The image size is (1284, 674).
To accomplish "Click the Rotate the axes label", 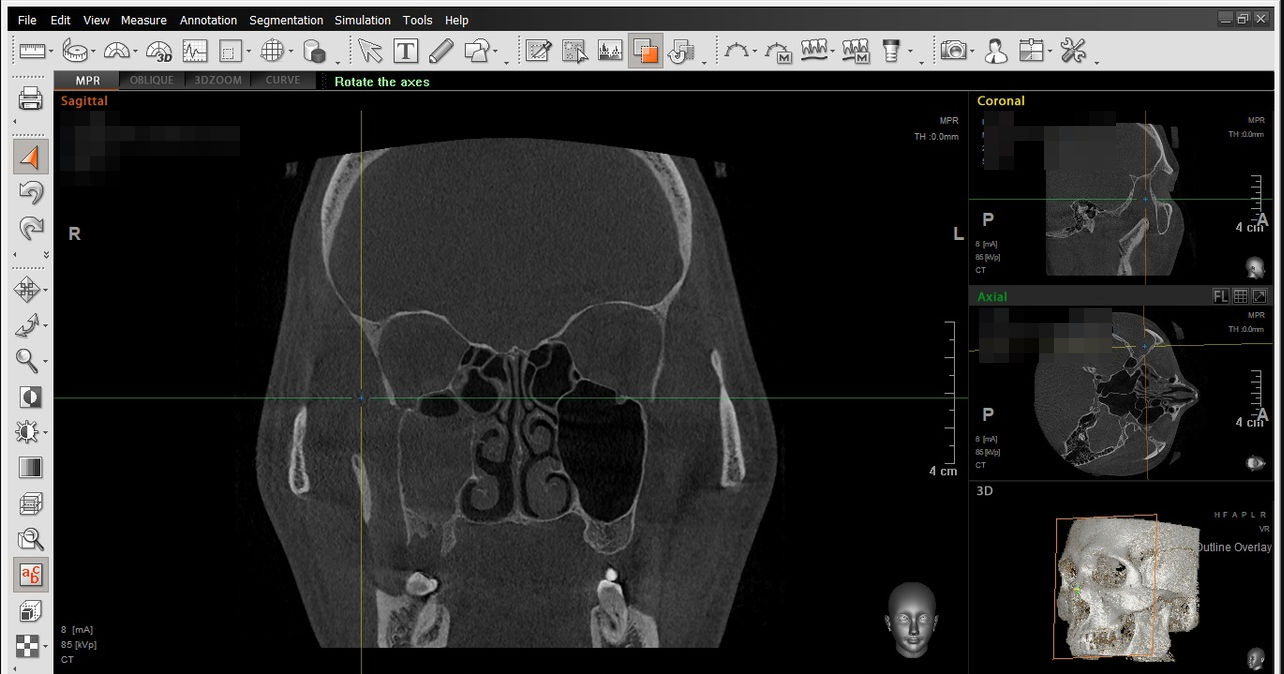I will pyautogui.click(x=381, y=83).
